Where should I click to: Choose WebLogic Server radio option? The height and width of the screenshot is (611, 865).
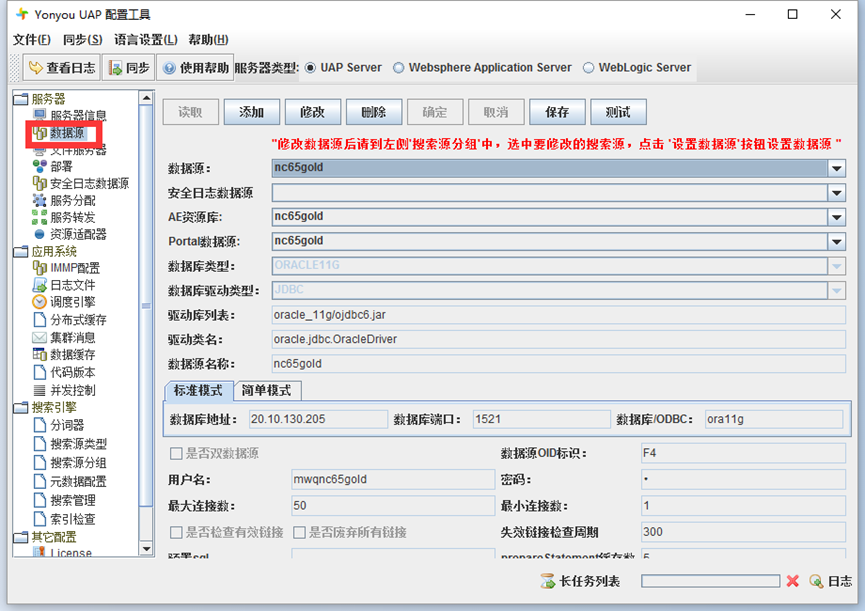click(x=589, y=68)
